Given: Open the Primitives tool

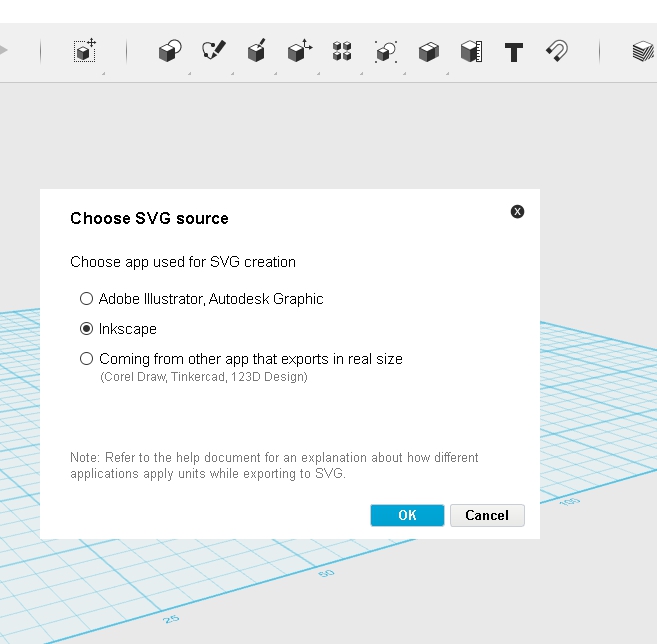Looking at the screenshot, I should (x=170, y=51).
